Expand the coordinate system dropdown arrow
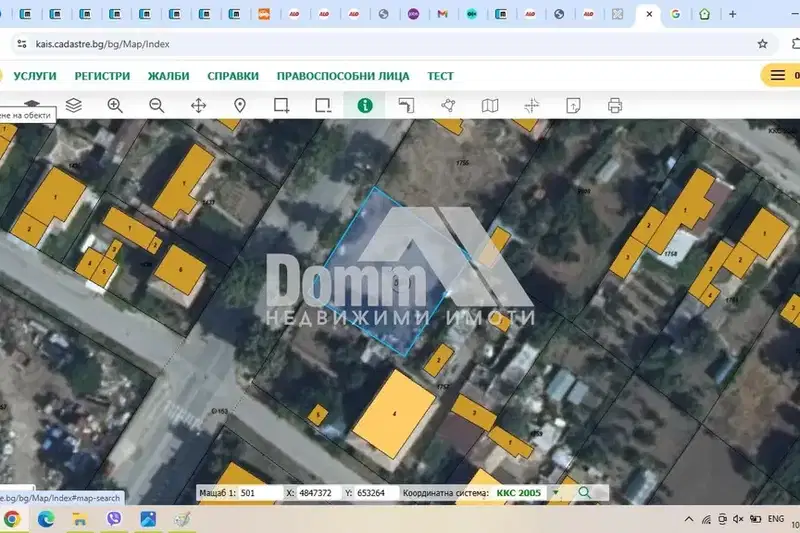Image resolution: width=800 pixels, height=533 pixels. coord(556,493)
